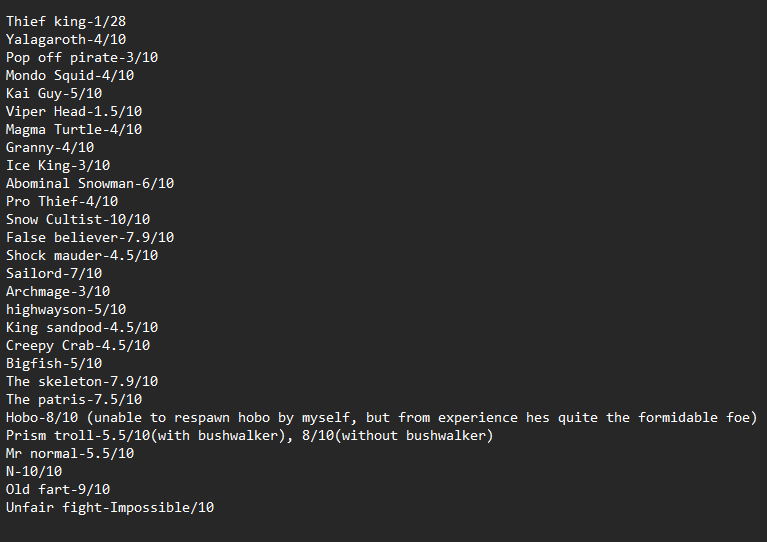Click on Magma Turtle-4/10 text
The width and height of the screenshot is (767, 542).
pos(74,130)
